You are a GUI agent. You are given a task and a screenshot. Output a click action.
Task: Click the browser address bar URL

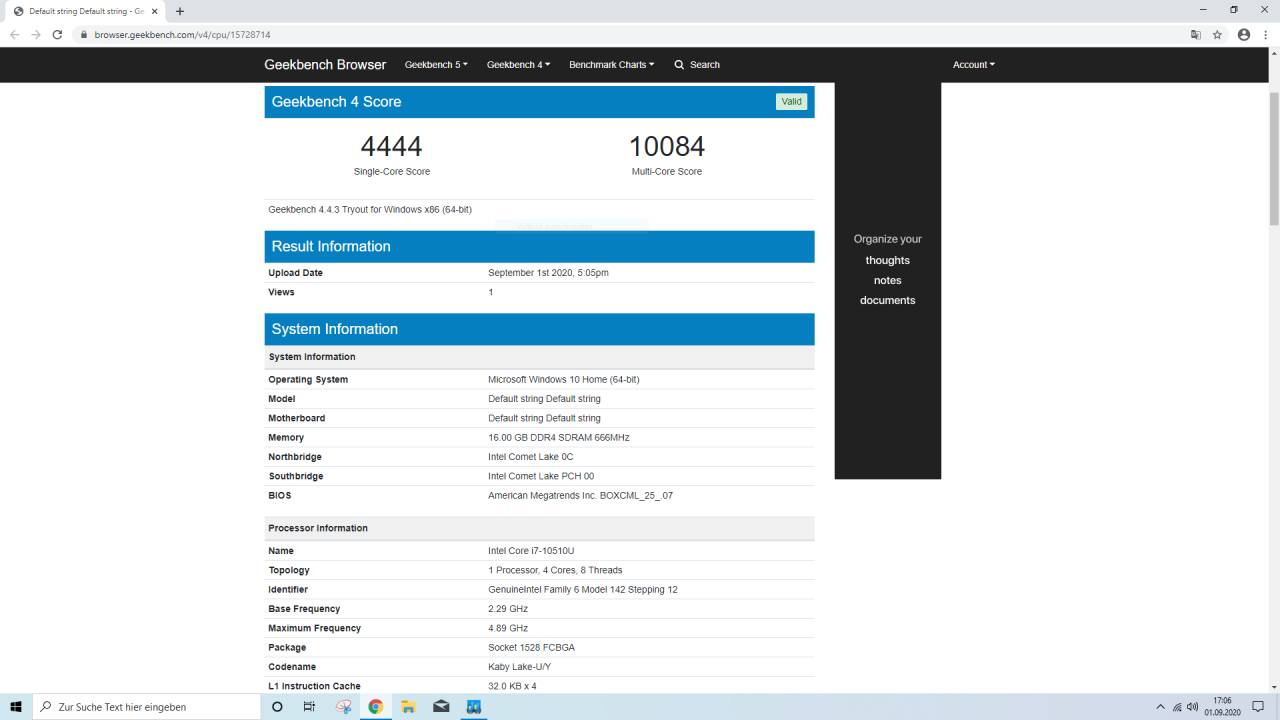[x=182, y=35]
